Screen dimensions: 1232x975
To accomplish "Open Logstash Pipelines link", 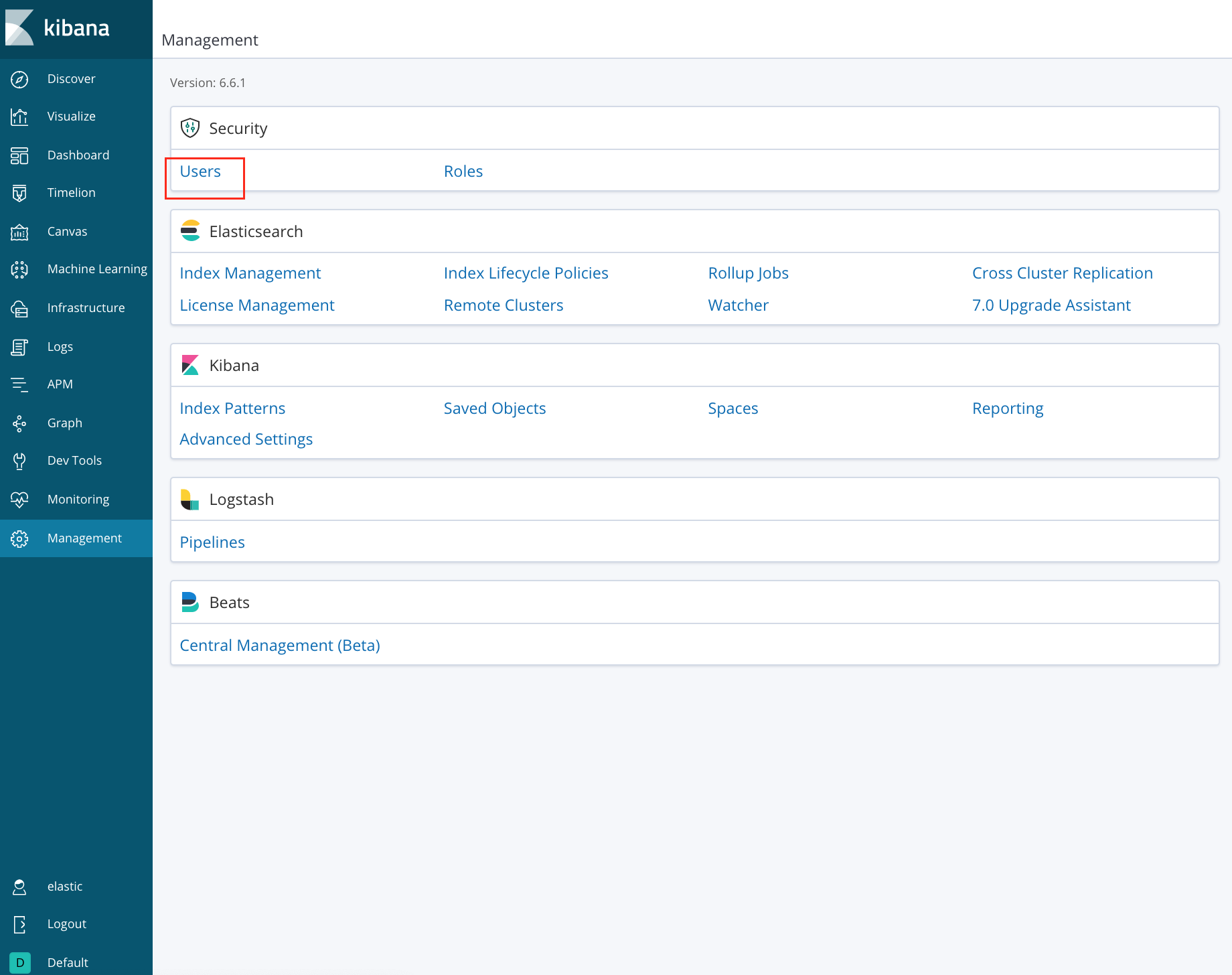I will tap(212, 542).
